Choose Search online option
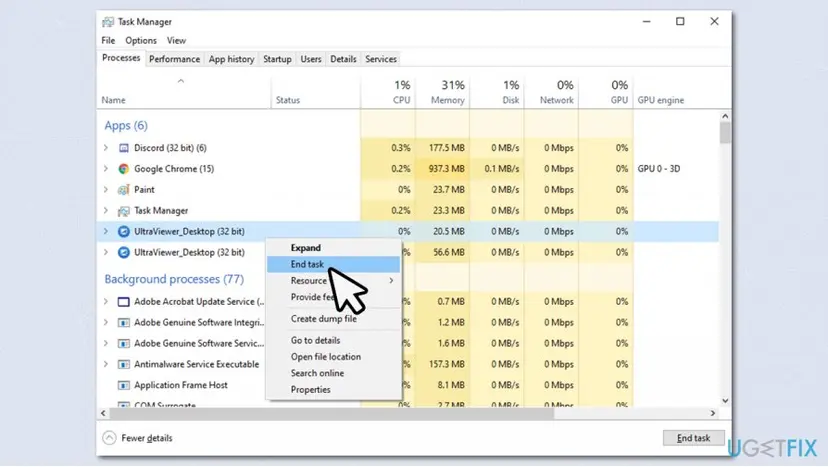The width and height of the screenshot is (828, 467). pos(333,373)
